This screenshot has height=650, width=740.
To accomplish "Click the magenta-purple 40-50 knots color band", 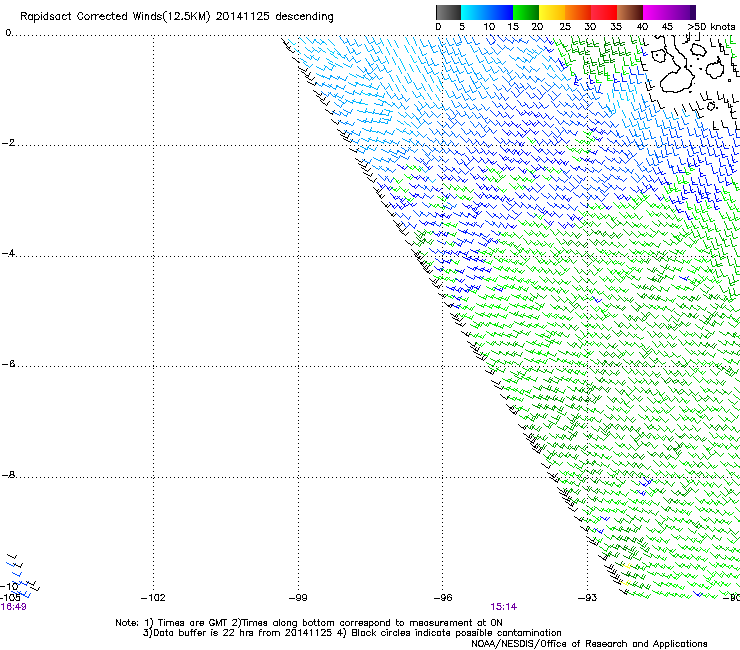I will tap(669, 12).
